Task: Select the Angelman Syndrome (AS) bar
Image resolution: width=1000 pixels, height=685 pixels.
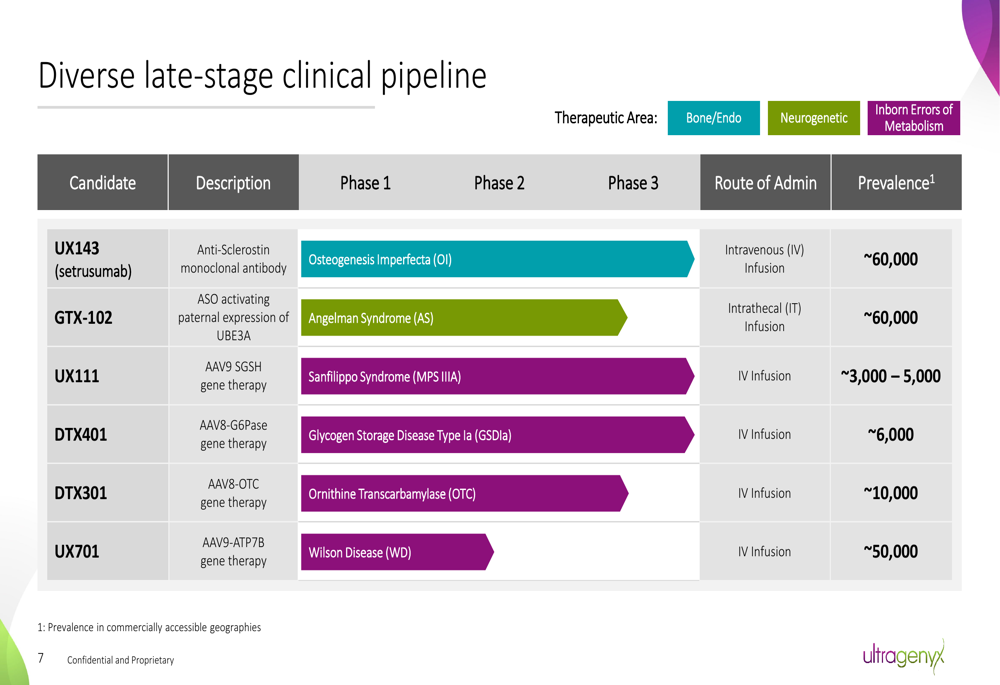Action: coord(464,318)
